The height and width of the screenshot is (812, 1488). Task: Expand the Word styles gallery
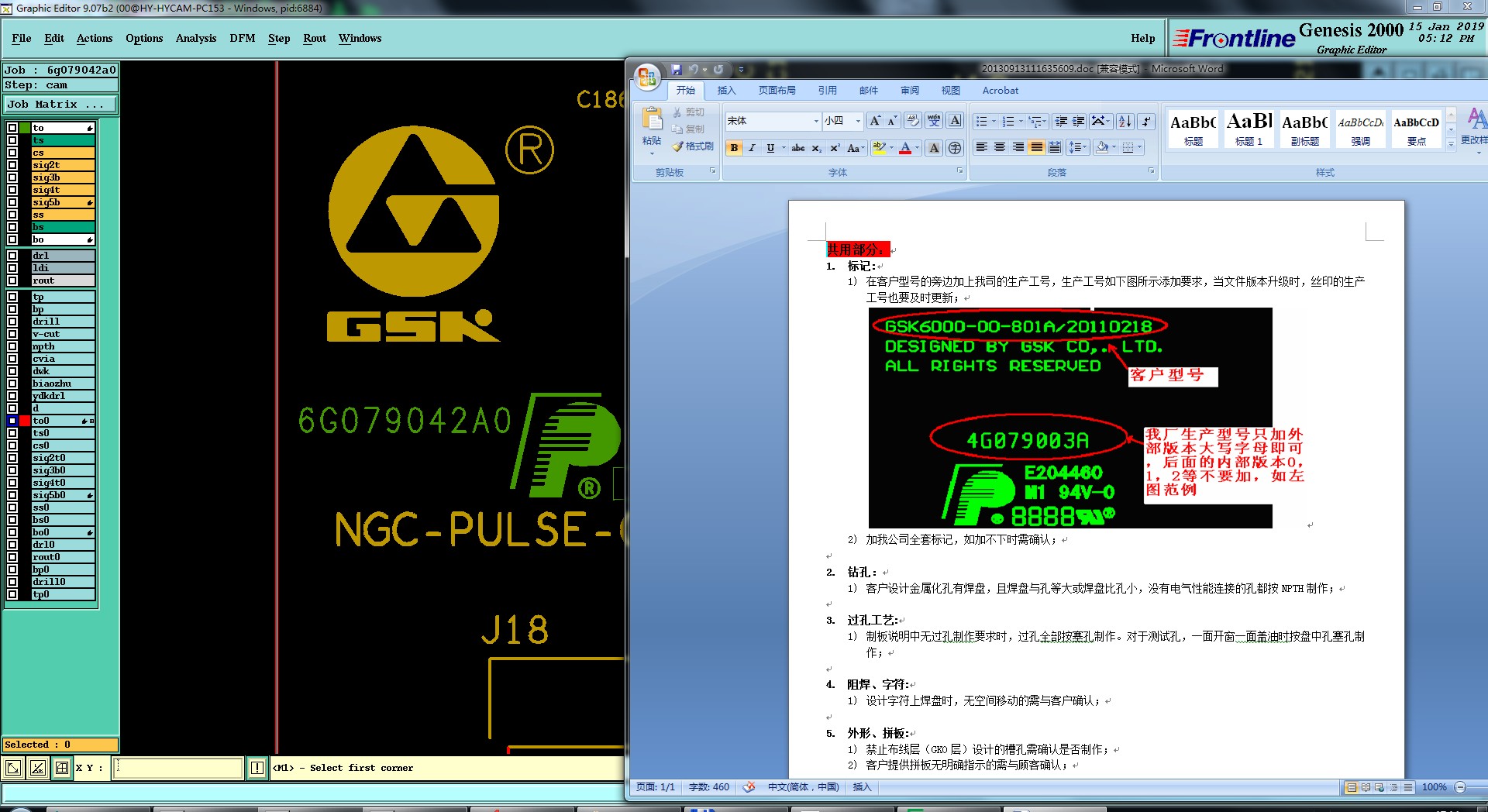[1451, 144]
